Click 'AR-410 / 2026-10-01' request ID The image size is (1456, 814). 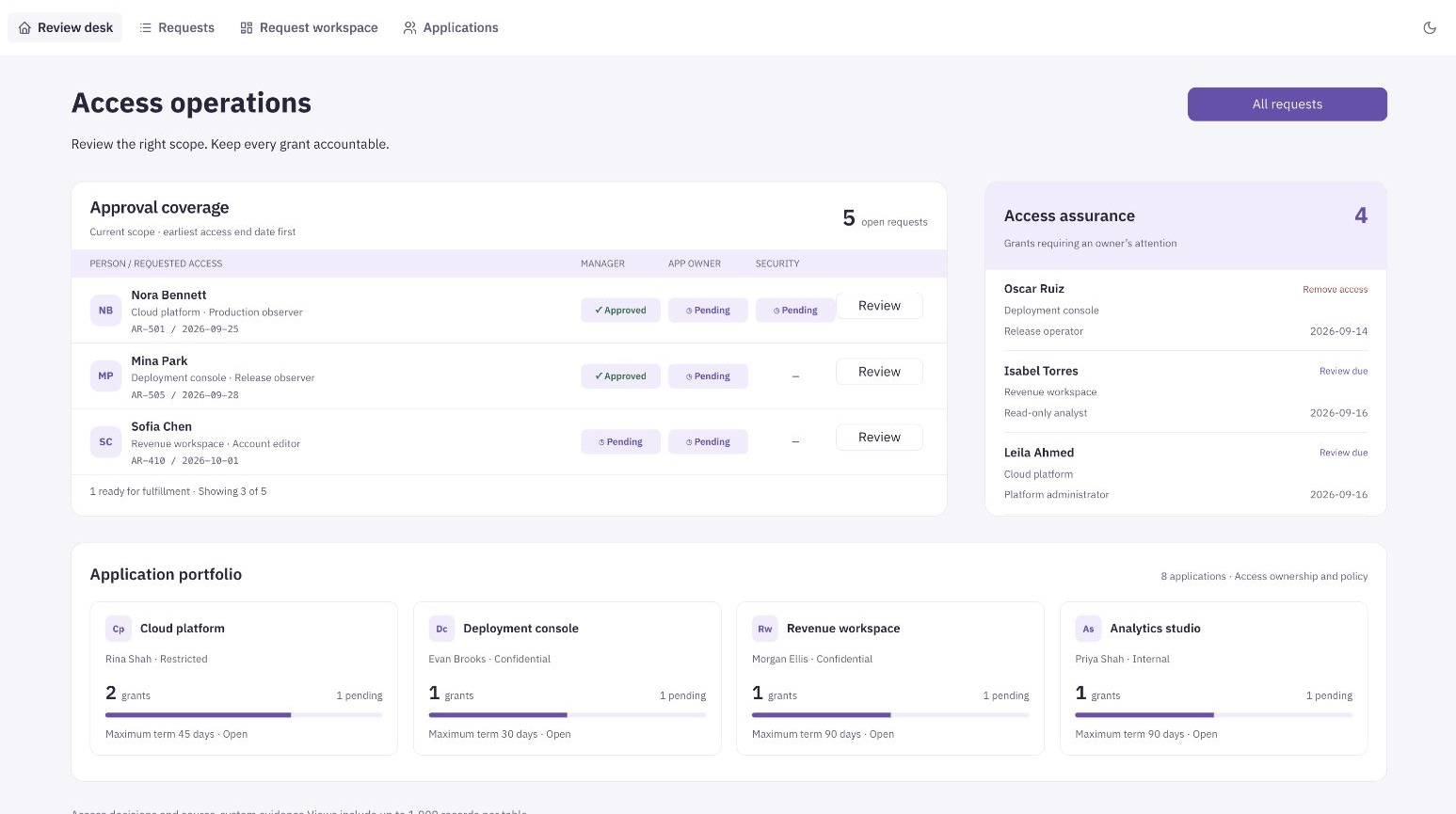pyautogui.click(x=184, y=461)
